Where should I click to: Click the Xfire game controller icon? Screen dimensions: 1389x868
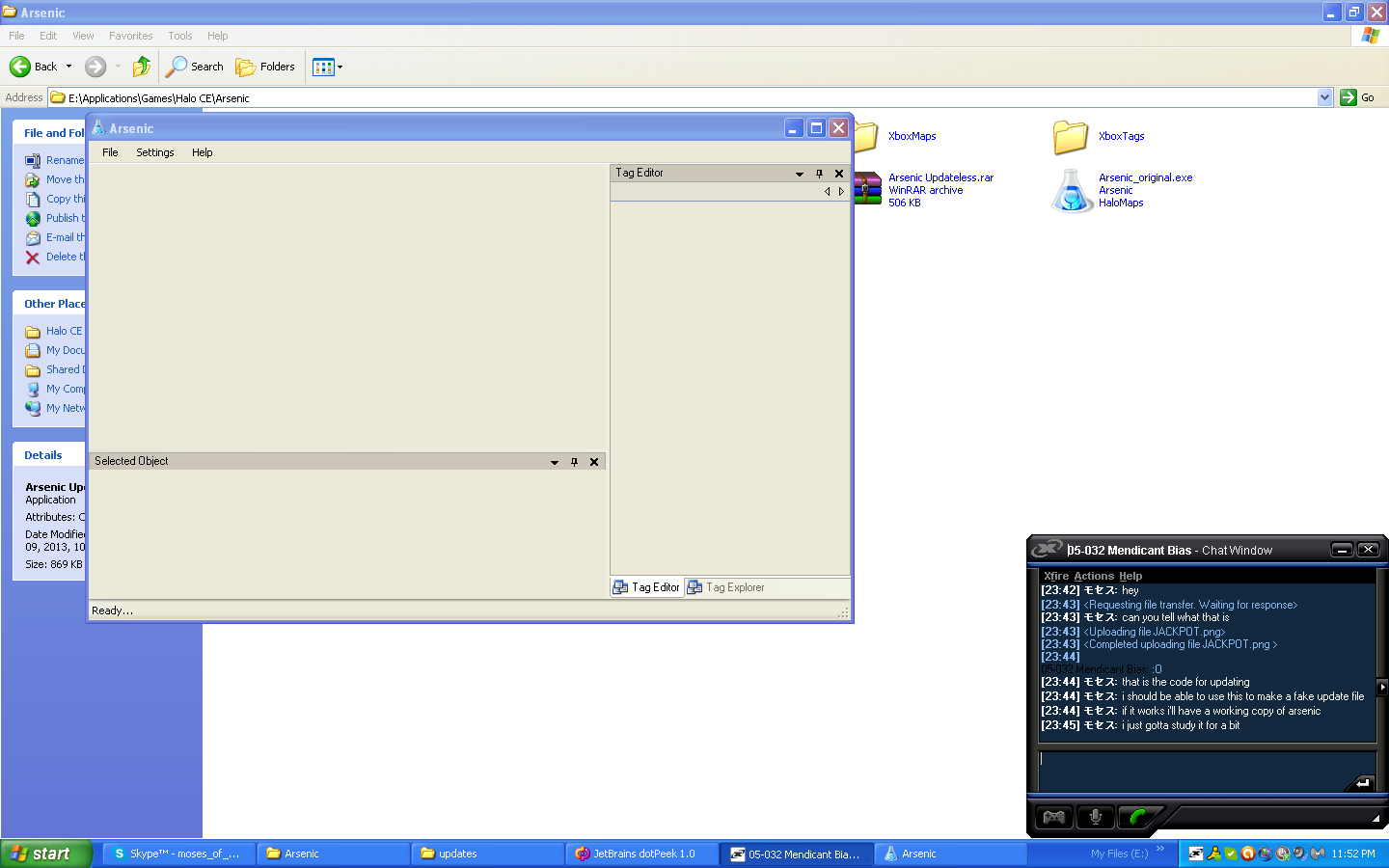point(1053,817)
